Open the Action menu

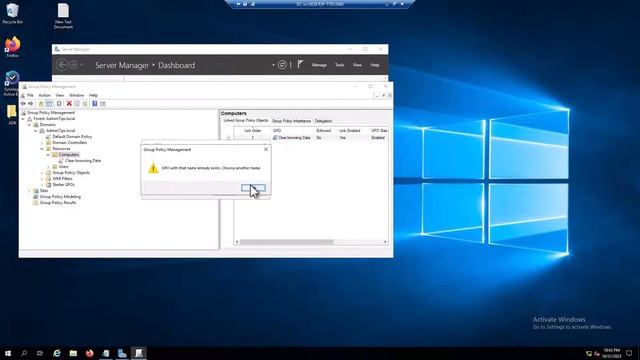[x=44, y=95]
